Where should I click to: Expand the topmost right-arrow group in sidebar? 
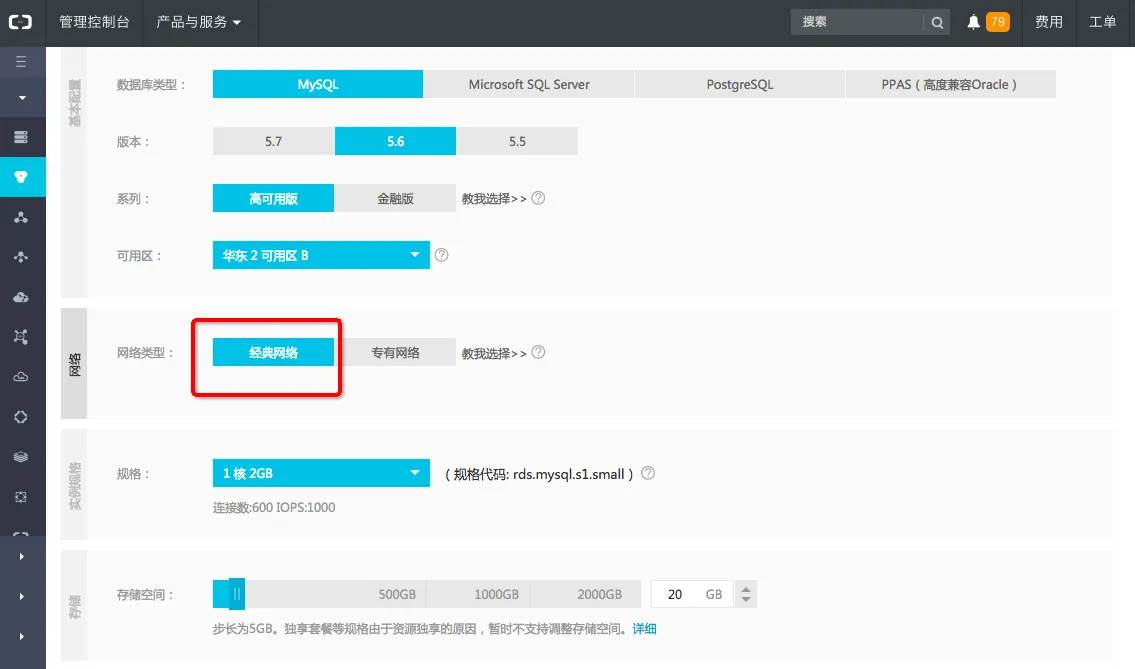[22, 557]
